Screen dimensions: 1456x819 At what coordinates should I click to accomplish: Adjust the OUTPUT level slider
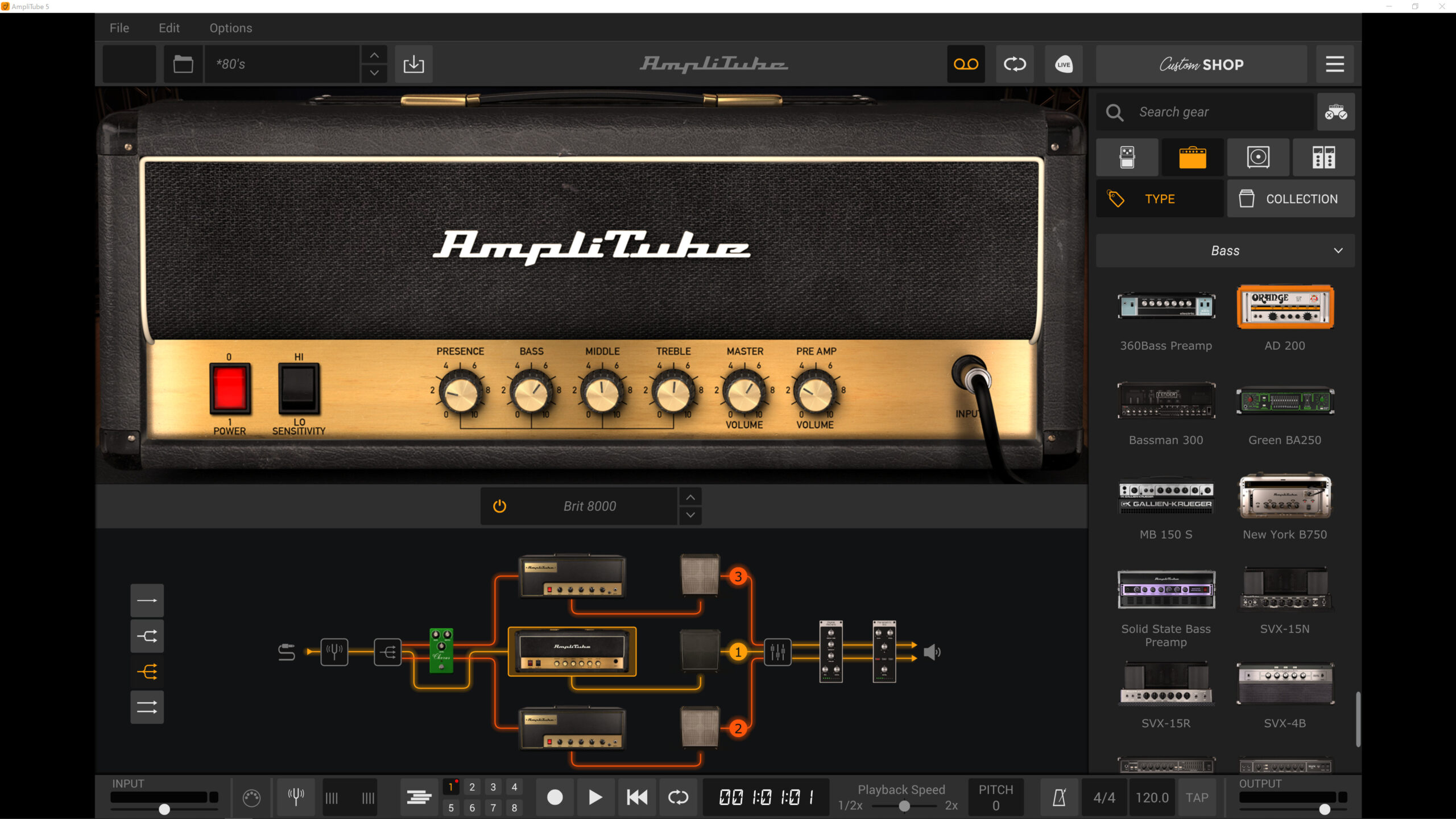coord(1325,809)
